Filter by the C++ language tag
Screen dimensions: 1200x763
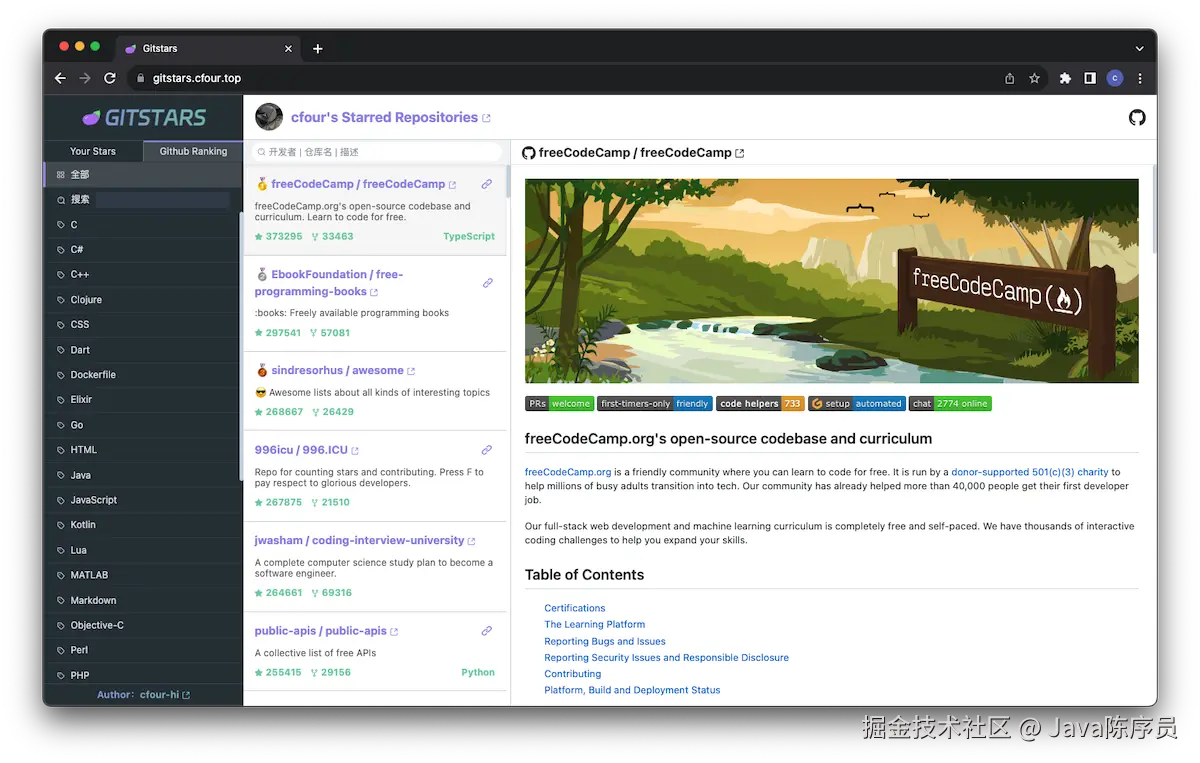(143, 275)
